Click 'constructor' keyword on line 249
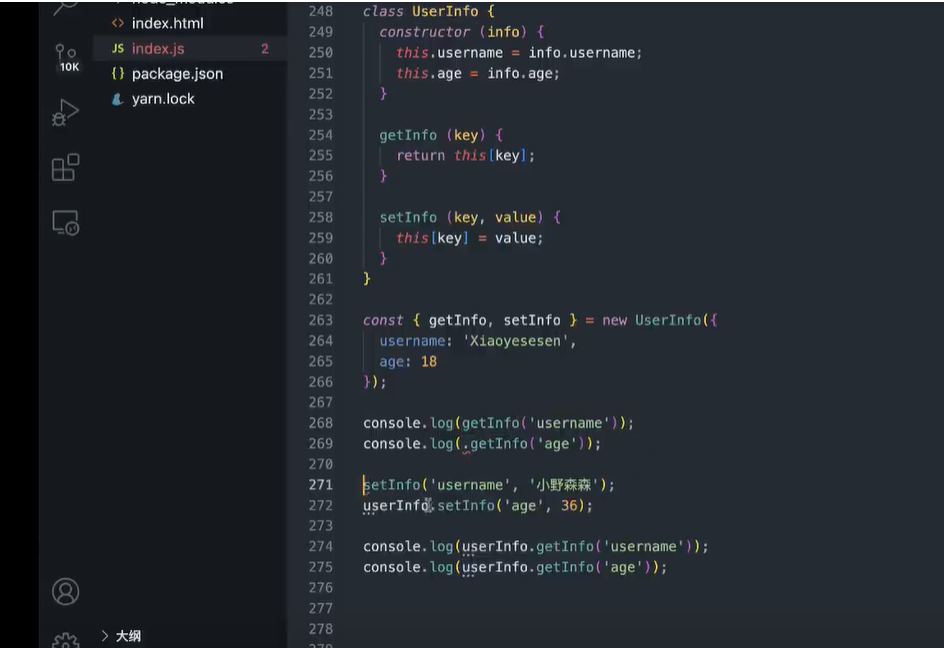 (424, 32)
